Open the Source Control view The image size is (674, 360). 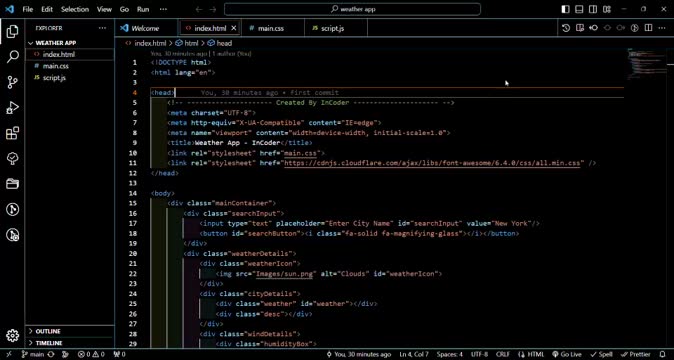click(12, 82)
